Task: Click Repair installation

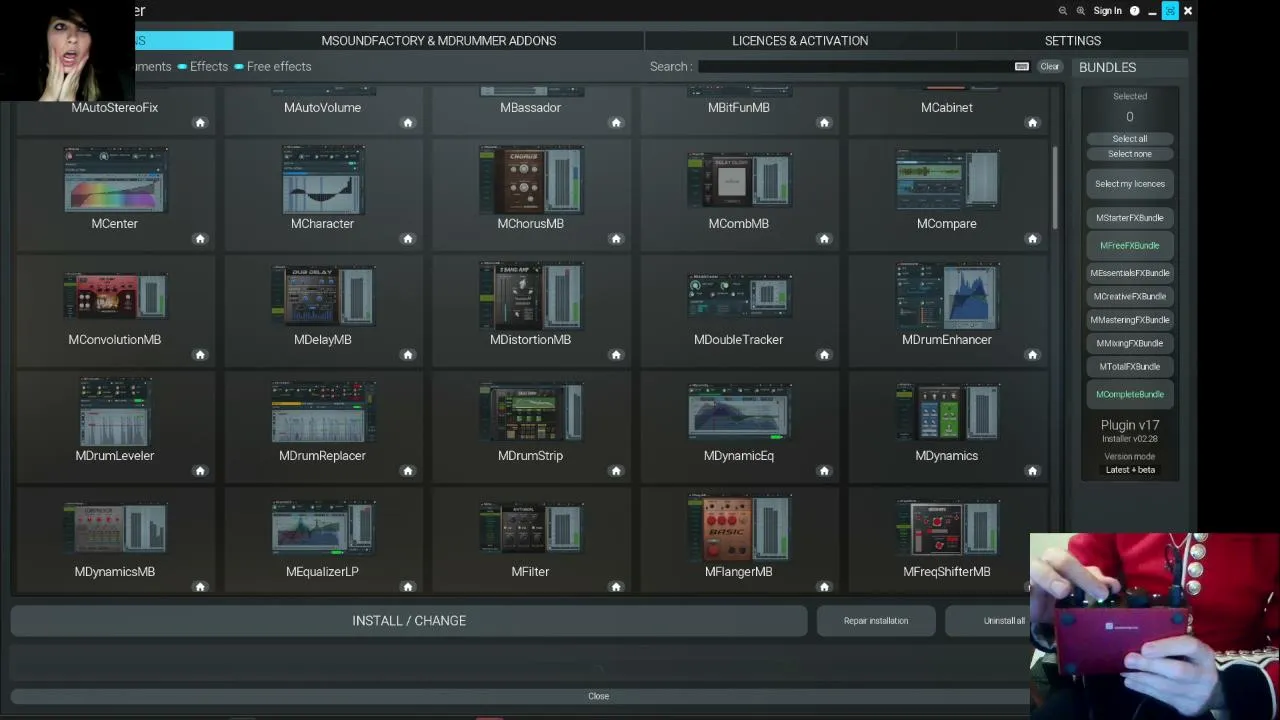Action: [876, 621]
